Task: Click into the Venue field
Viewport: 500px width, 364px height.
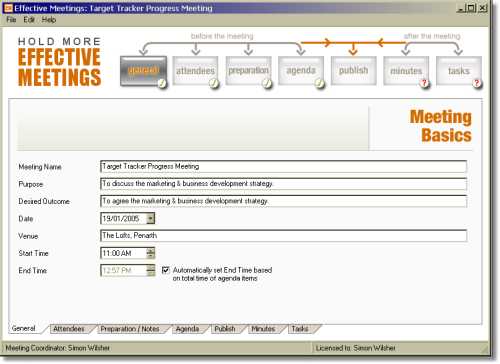Action: [x=283, y=236]
